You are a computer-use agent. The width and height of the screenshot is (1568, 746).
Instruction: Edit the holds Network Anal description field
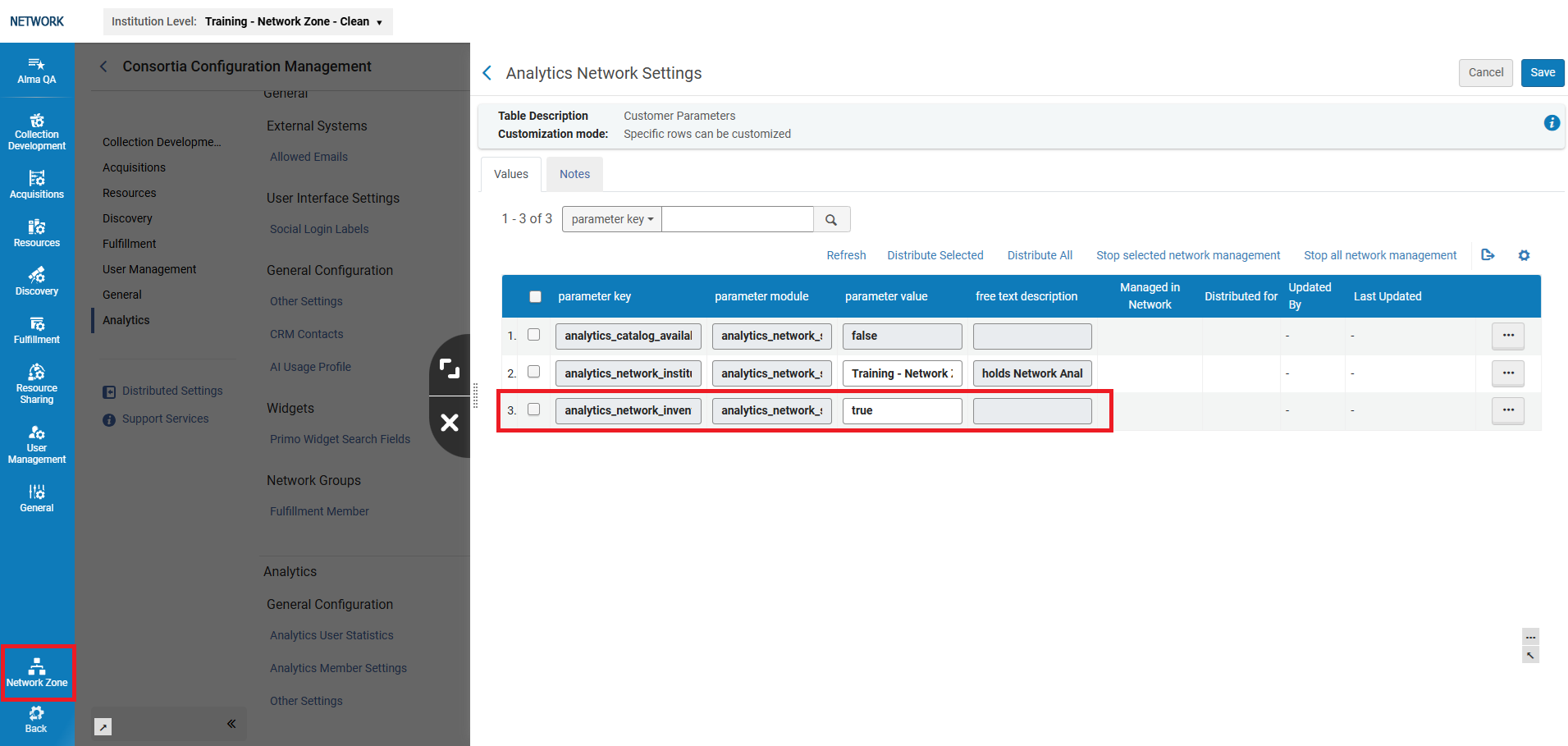coord(1032,373)
